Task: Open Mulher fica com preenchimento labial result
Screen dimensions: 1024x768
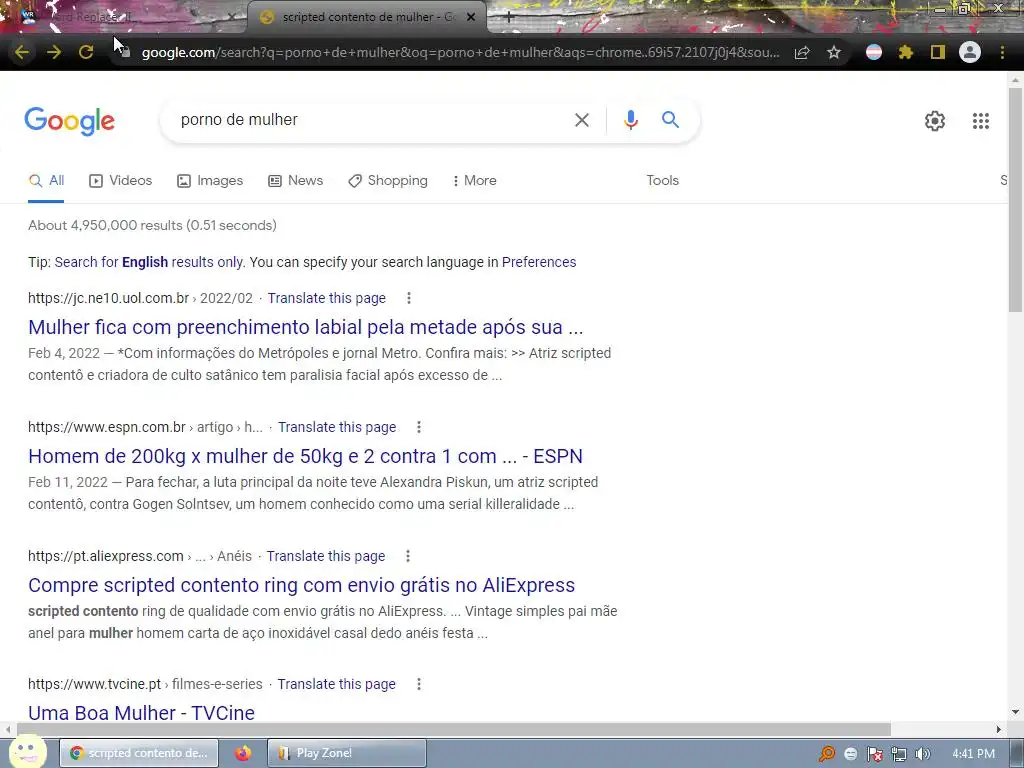Action: pyautogui.click(x=306, y=327)
